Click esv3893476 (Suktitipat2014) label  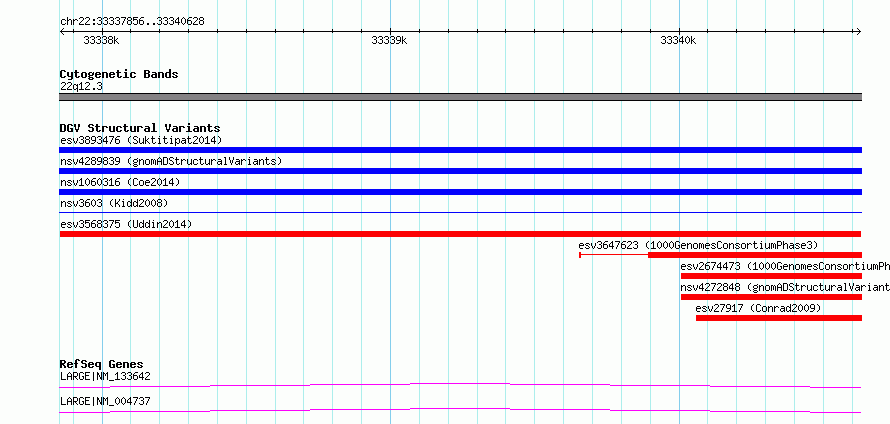pos(141,140)
